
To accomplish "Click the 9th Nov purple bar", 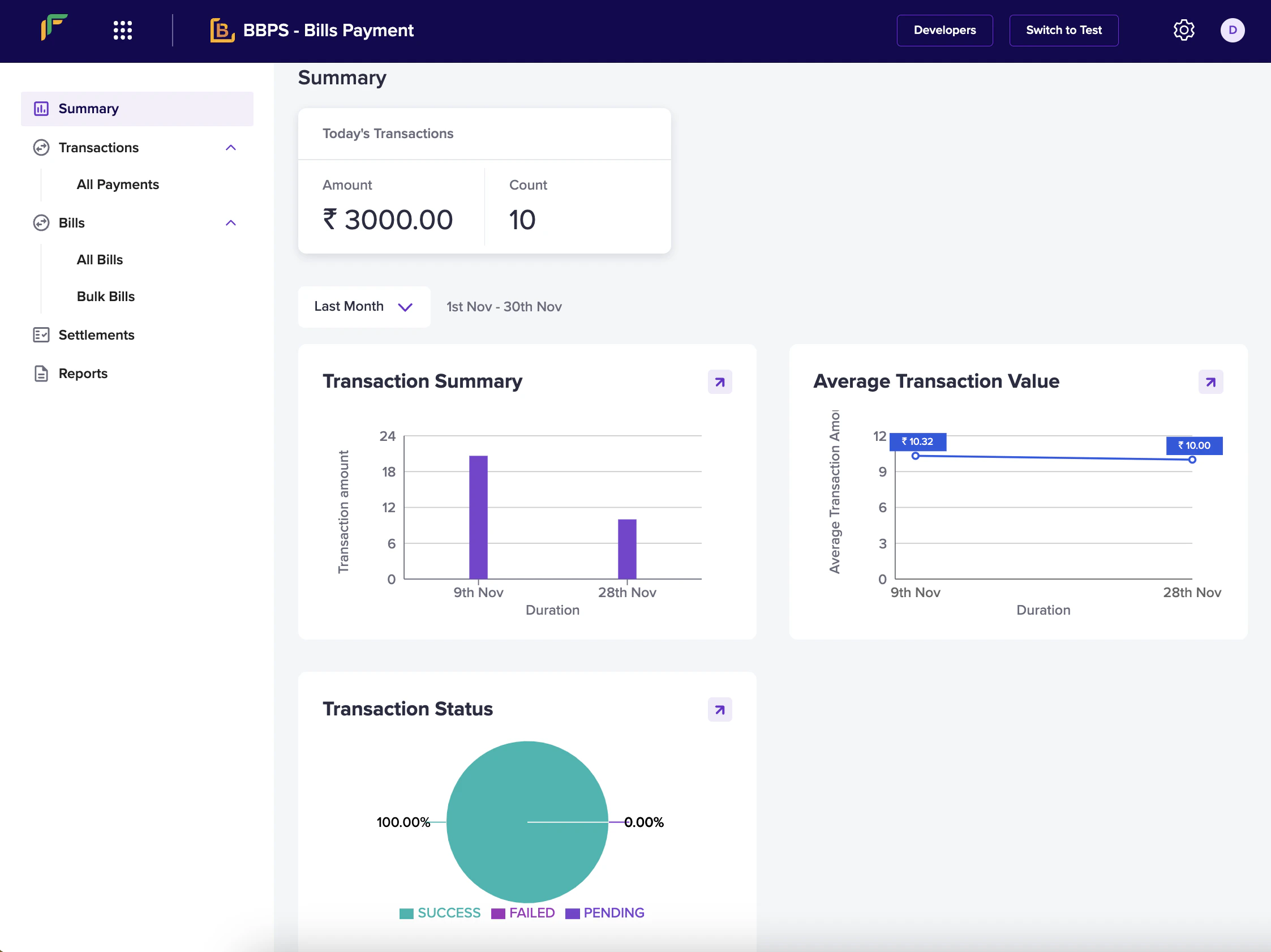I will pyautogui.click(x=478, y=517).
